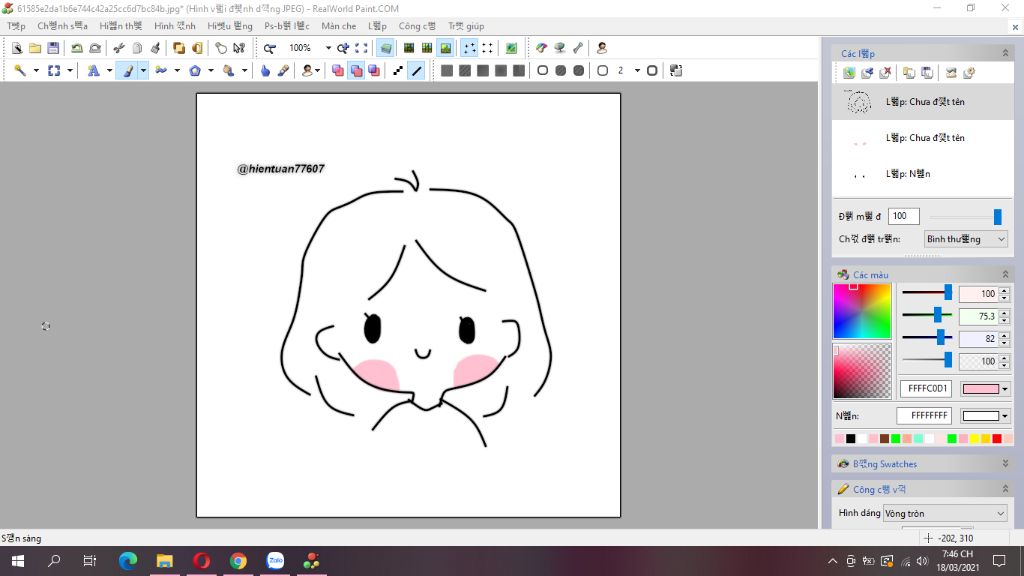Screen dimensions: 1024x576
Task: Click the wrench icon in the top toolbar
Action: coord(578,48)
